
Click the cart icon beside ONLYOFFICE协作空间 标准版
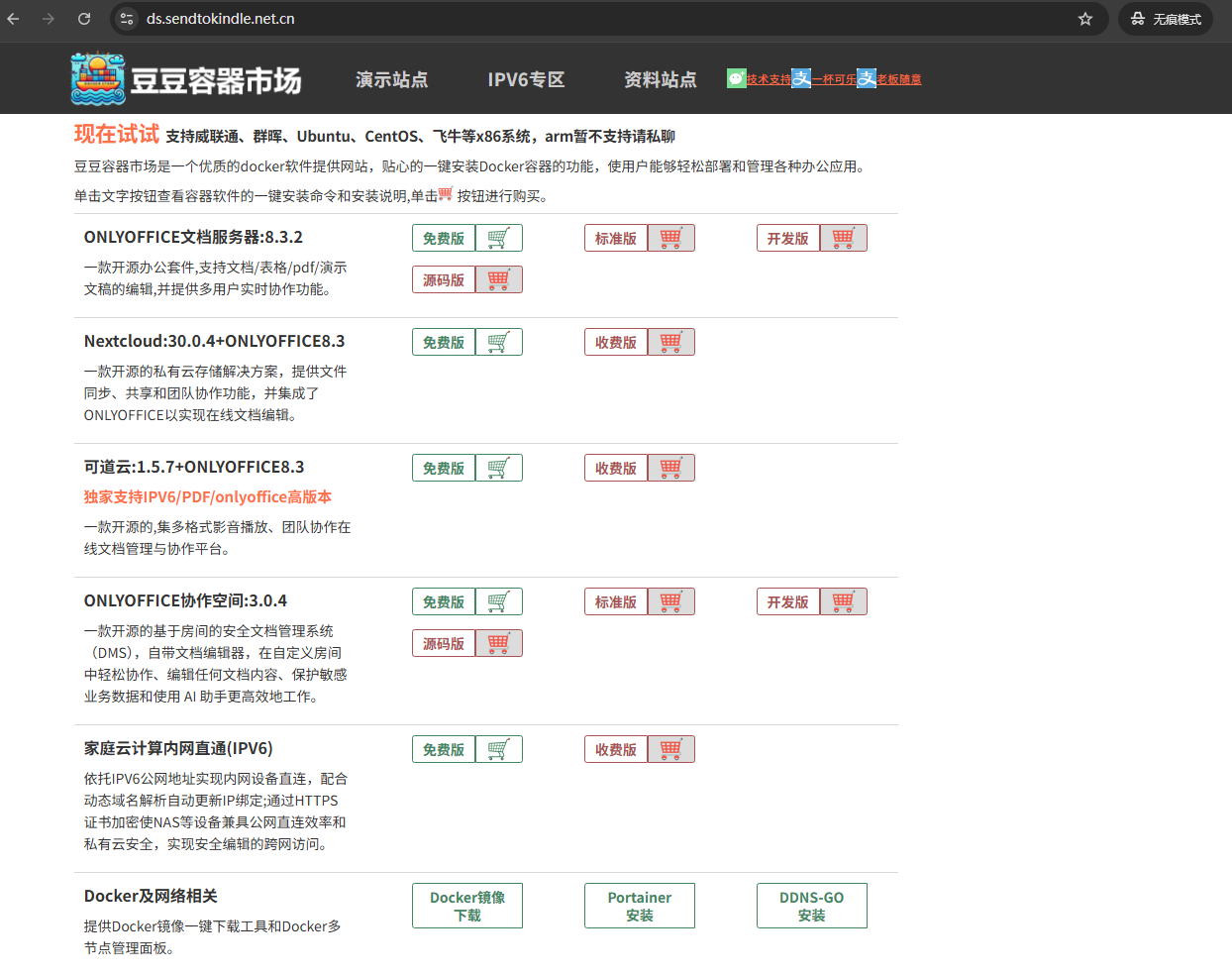point(671,601)
